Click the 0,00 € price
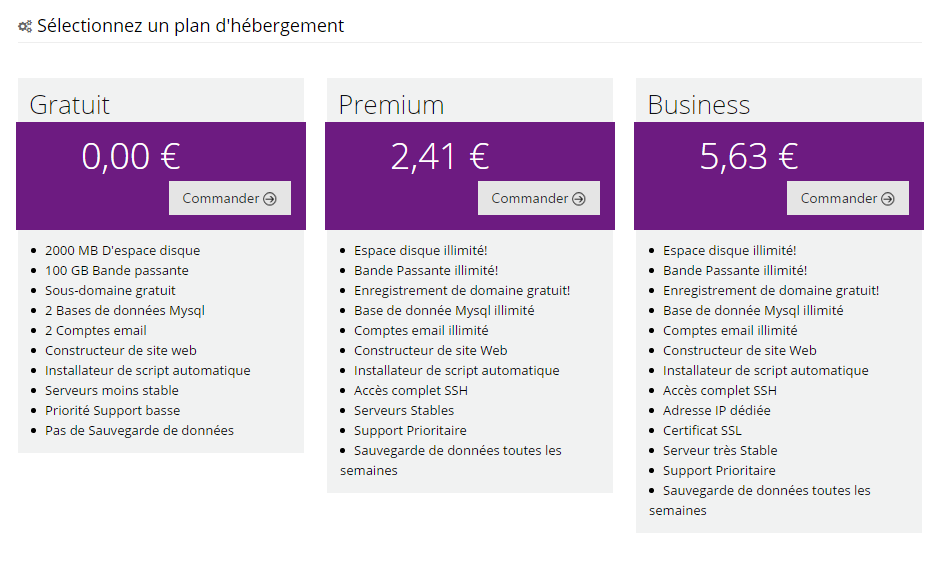This screenshot has height=563, width=928. coord(131,156)
